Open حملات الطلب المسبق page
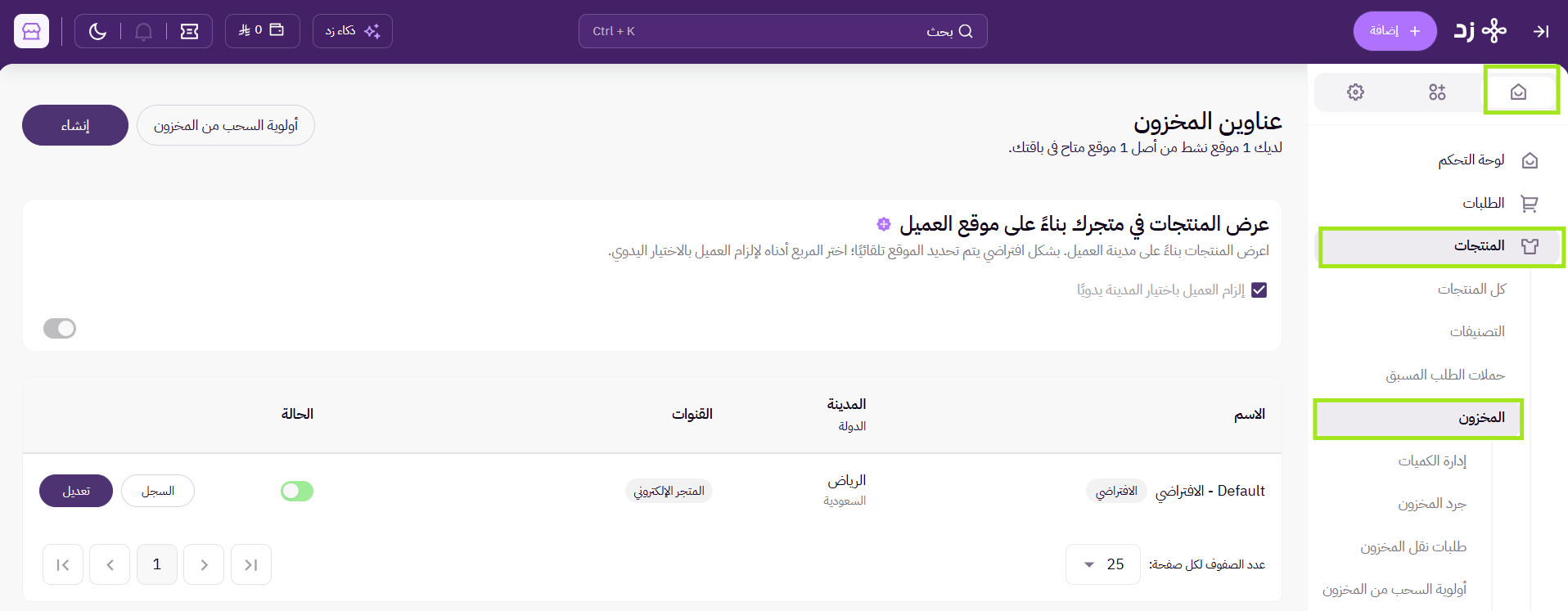 1445,375
